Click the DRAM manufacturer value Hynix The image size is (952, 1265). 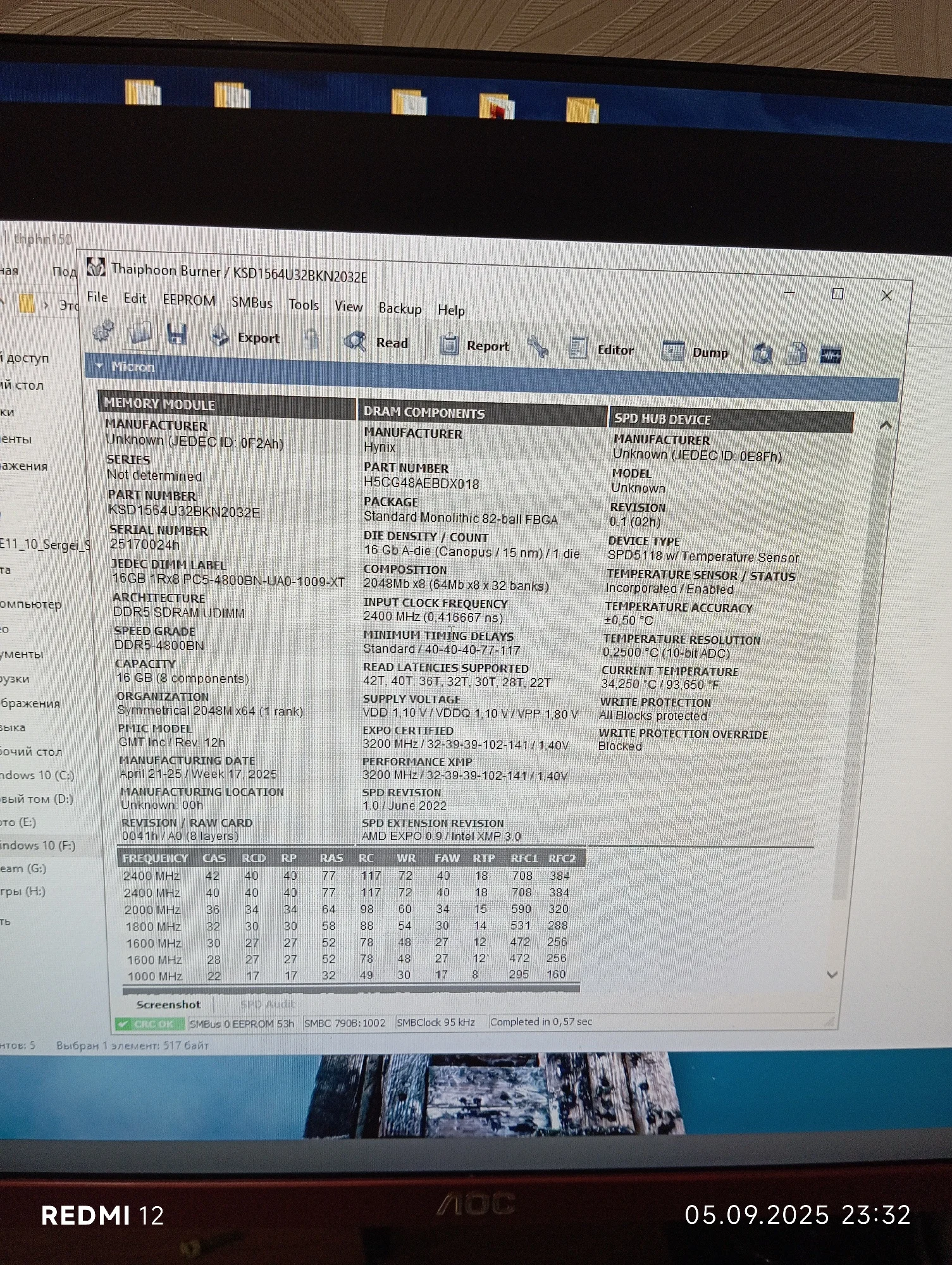coord(380,447)
